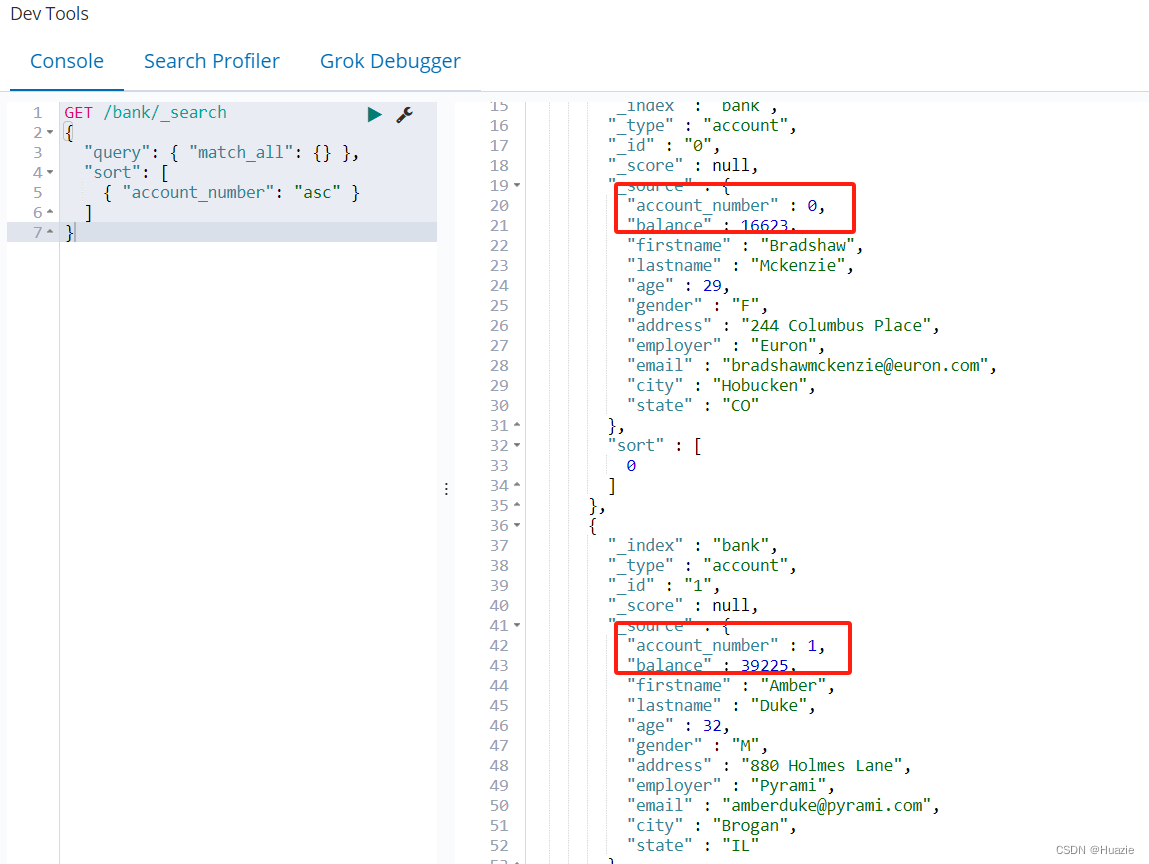The image size is (1149, 864).
Task: Click the Dev Tools heading
Action: [x=49, y=13]
